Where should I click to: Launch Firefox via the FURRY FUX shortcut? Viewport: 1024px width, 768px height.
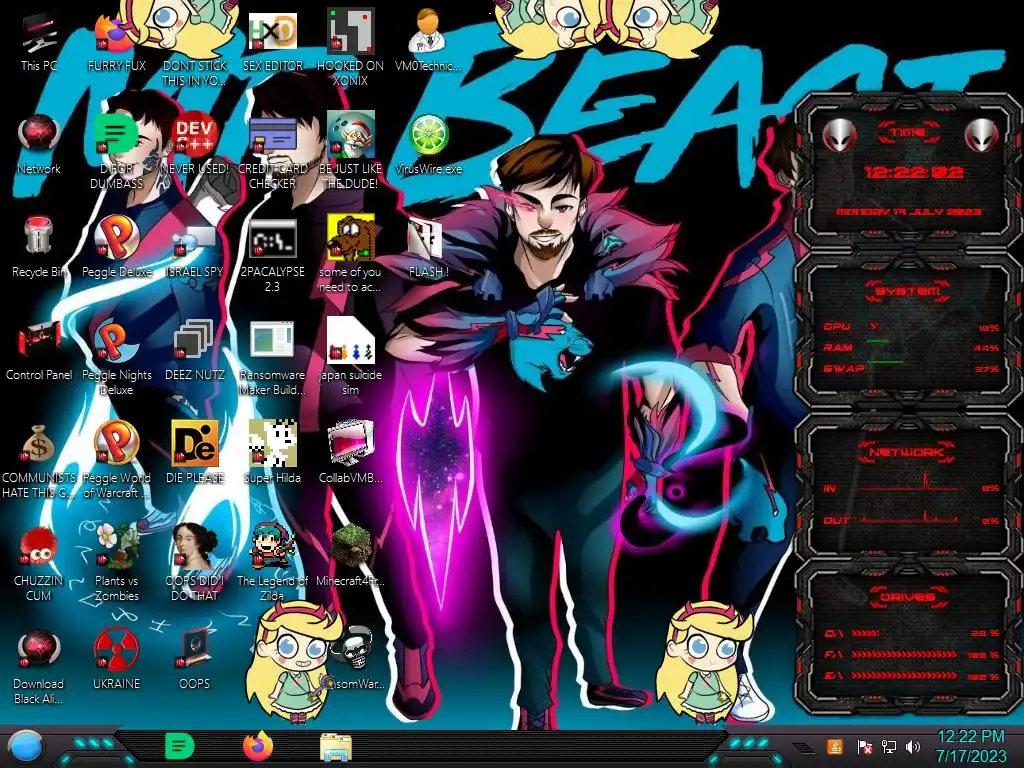[116, 34]
